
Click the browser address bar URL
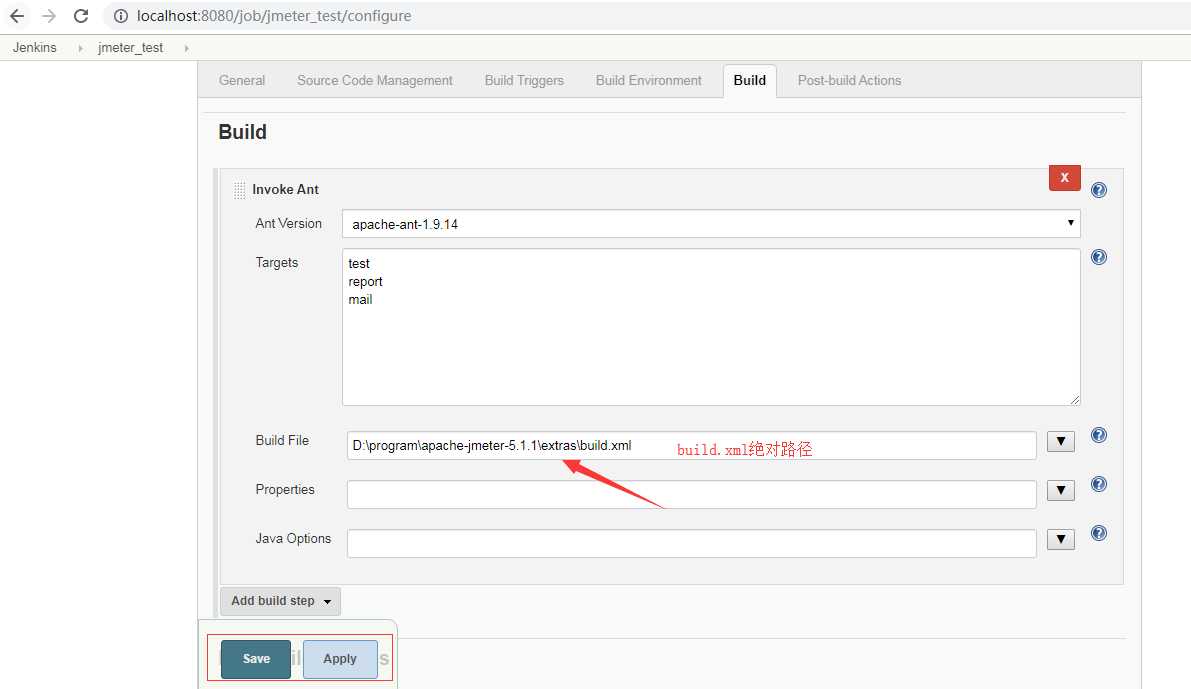(273, 16)
